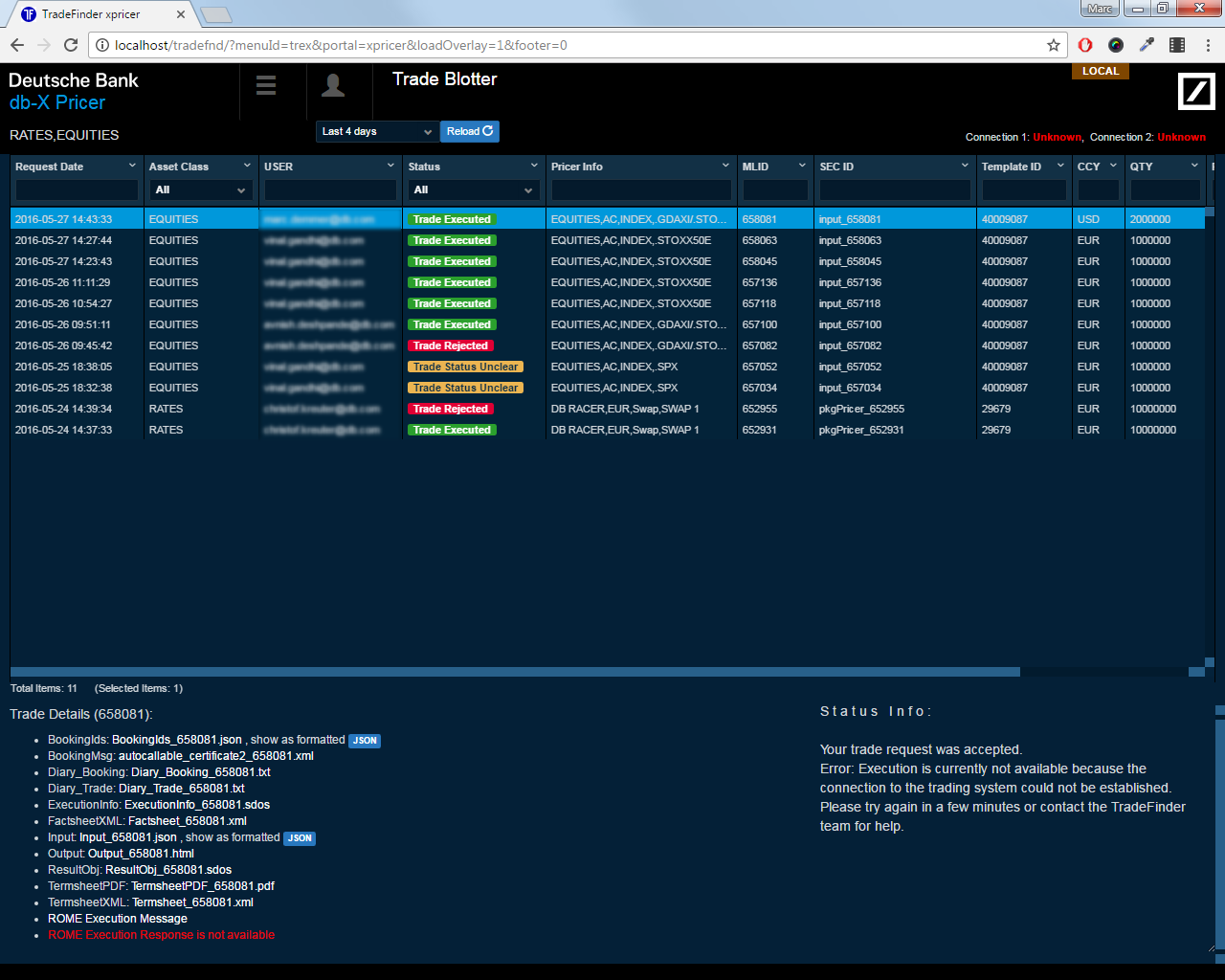Click the grid horizontal scrollbar
The width and height of the screenshot is (1225, 980).
(515, 672)
